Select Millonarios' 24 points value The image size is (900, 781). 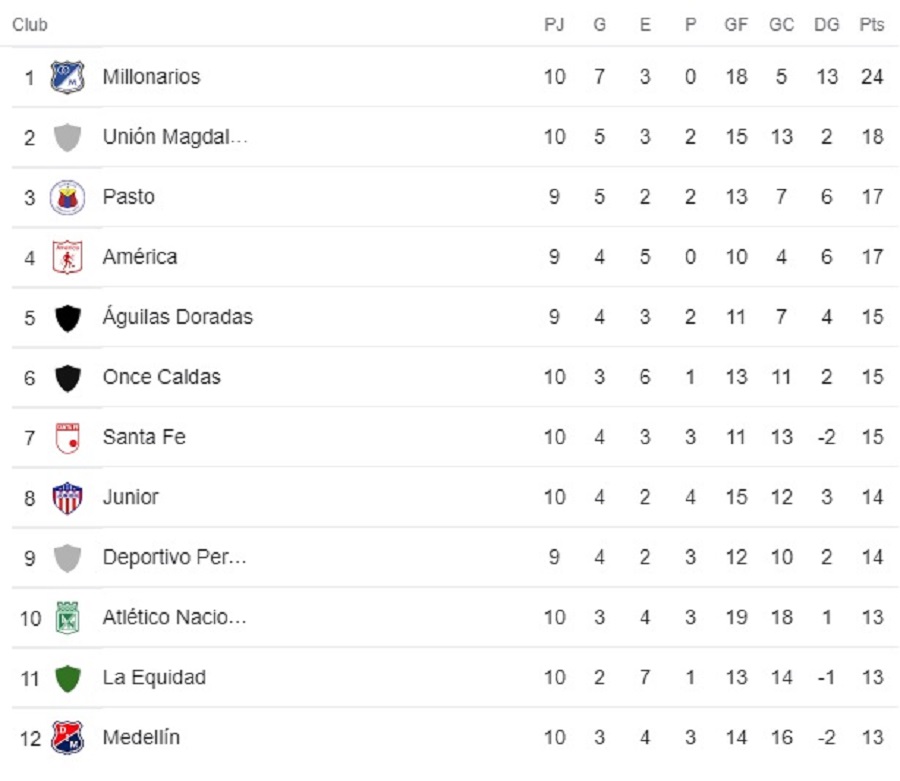coord(872,77)
